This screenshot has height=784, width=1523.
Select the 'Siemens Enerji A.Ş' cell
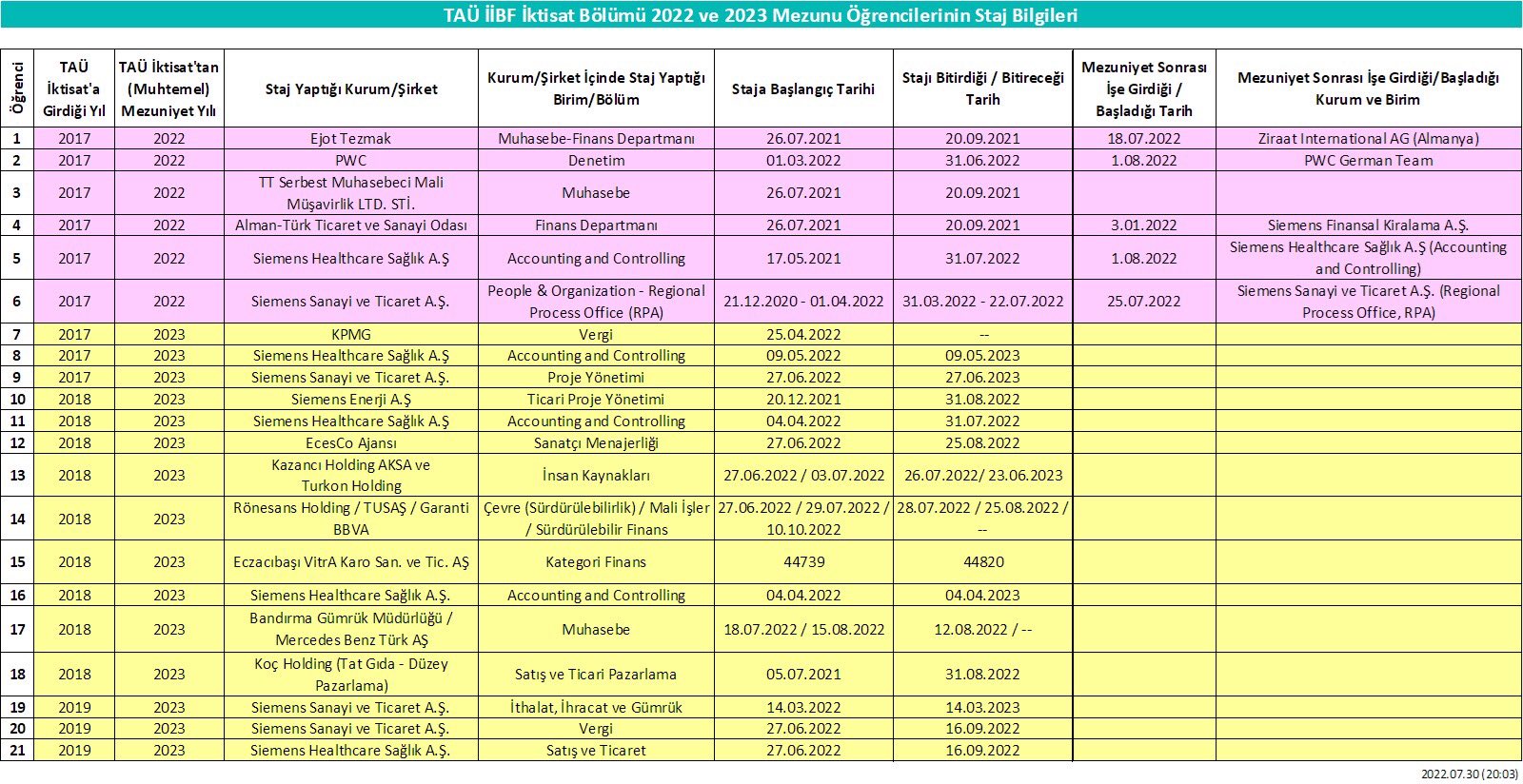pyautogui.click(x=351, y=399)
